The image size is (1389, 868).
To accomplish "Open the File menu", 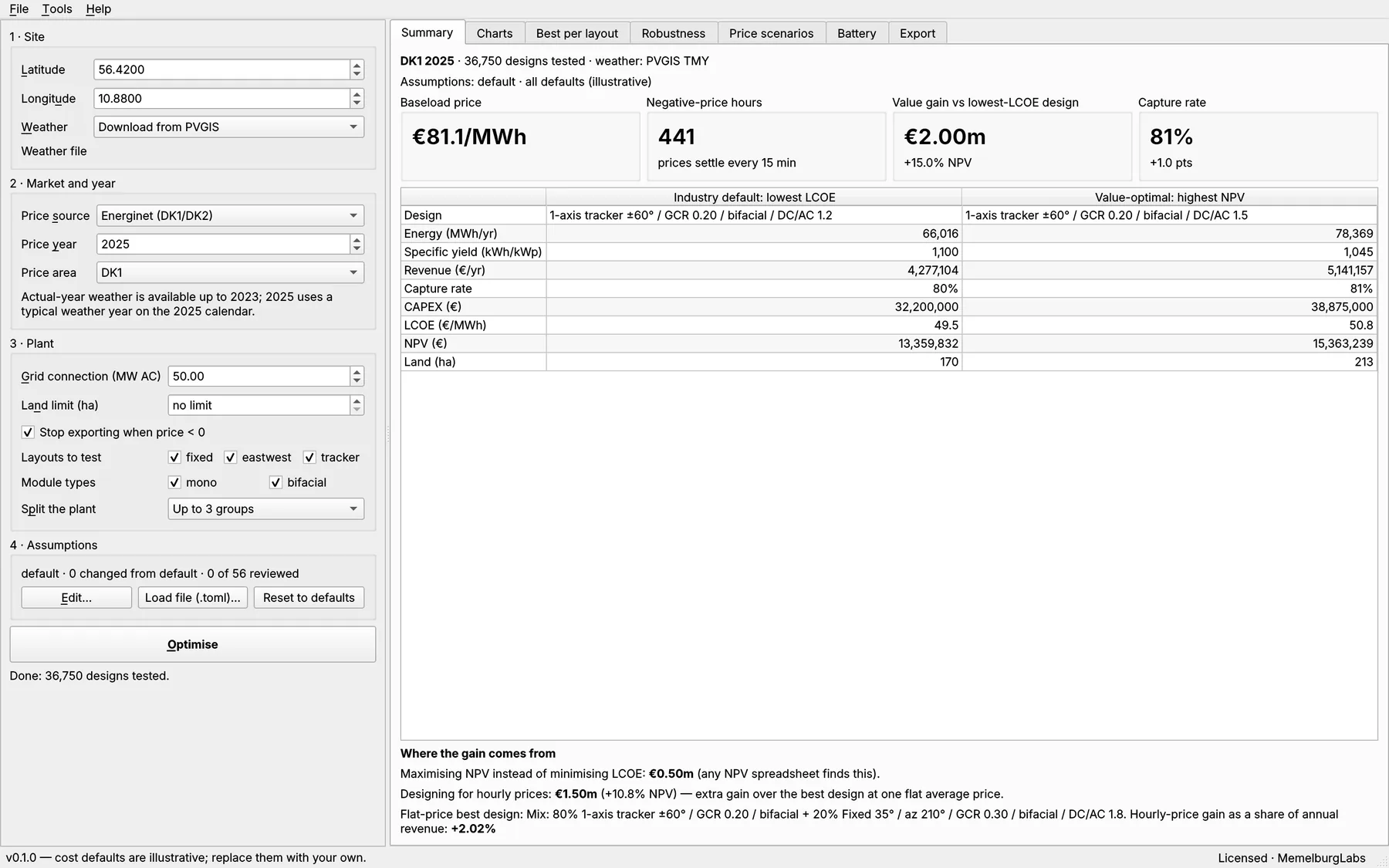I will [x=19, y=8].
